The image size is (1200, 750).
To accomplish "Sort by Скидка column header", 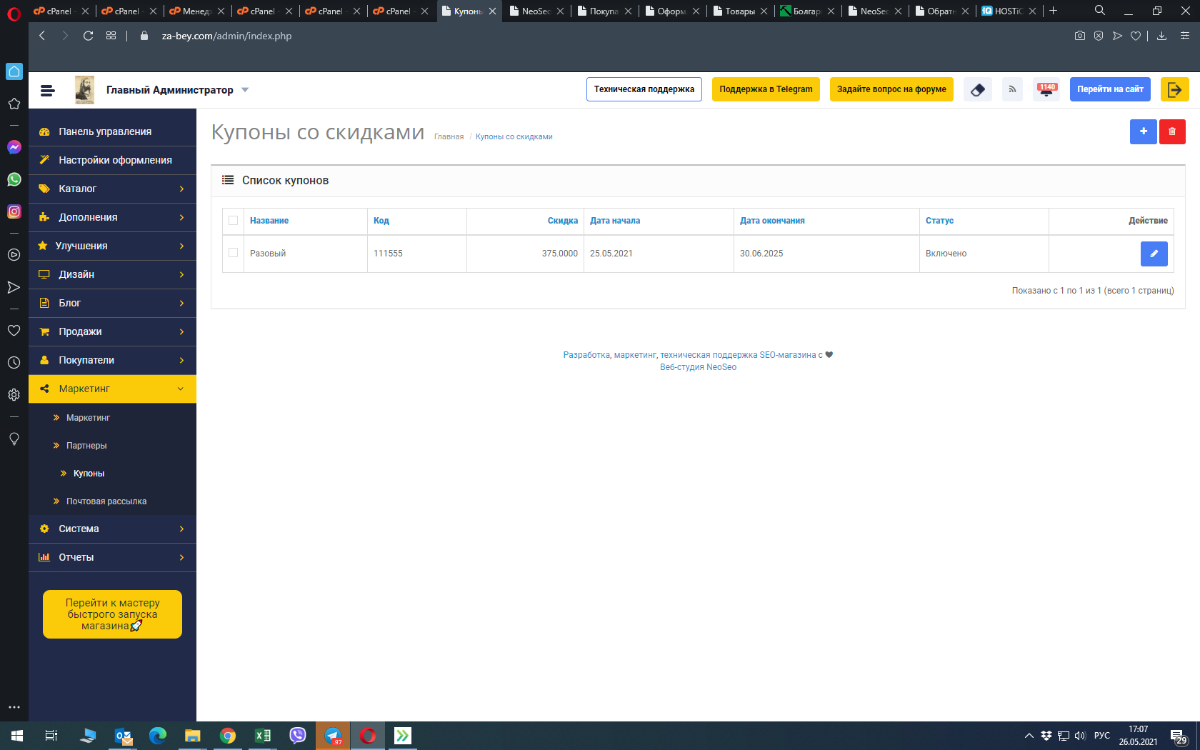I will tap(563, 220).
